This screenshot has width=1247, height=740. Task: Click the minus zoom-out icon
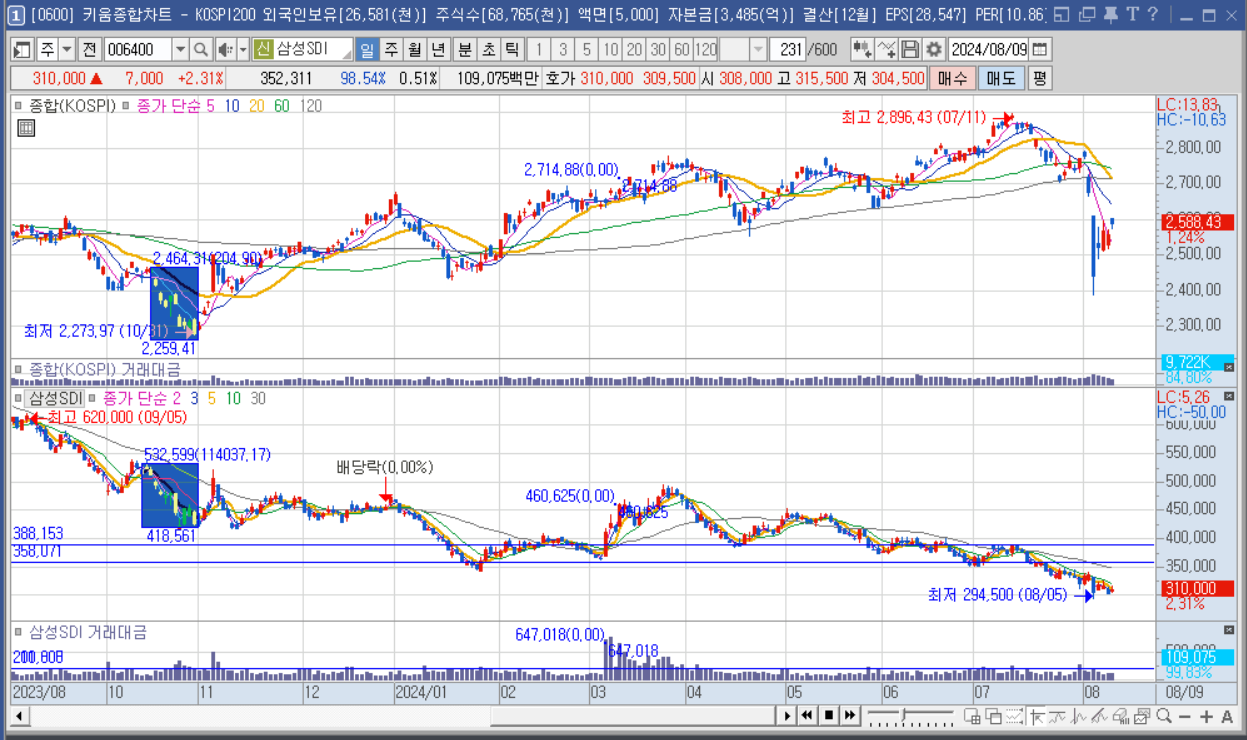tap(1185, 715)
